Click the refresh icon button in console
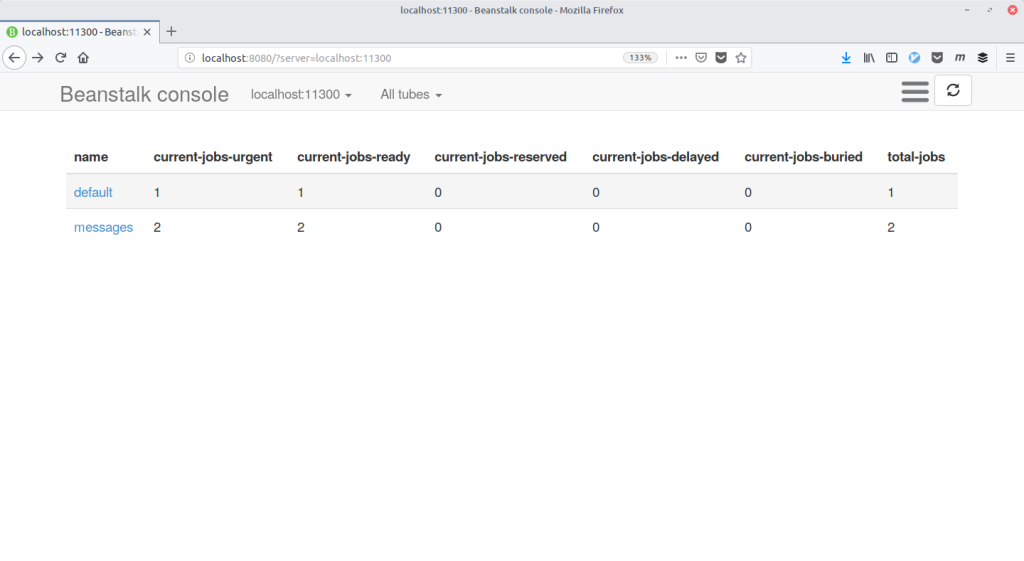 pos(953,90)
